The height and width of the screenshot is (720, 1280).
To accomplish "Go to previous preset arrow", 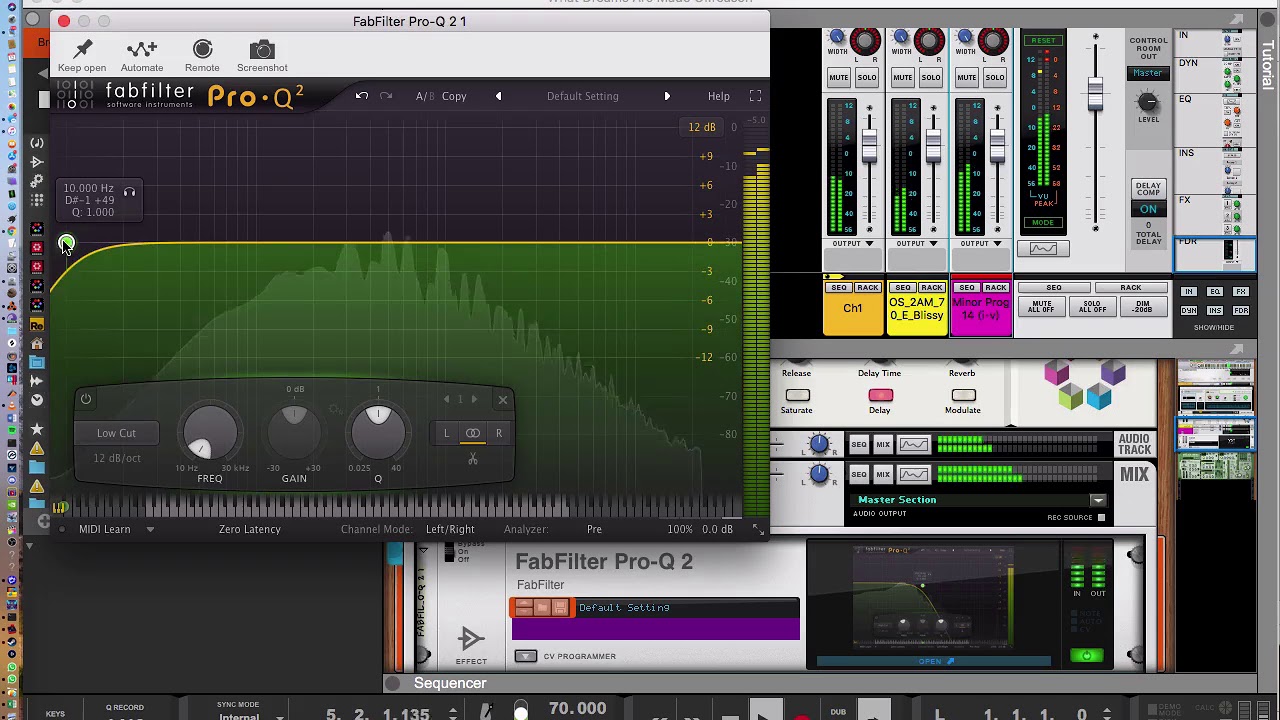I will tap(498, 96).
